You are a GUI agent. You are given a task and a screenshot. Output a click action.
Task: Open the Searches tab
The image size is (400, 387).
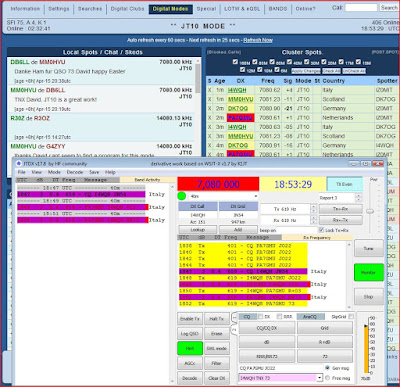(90, 9)
